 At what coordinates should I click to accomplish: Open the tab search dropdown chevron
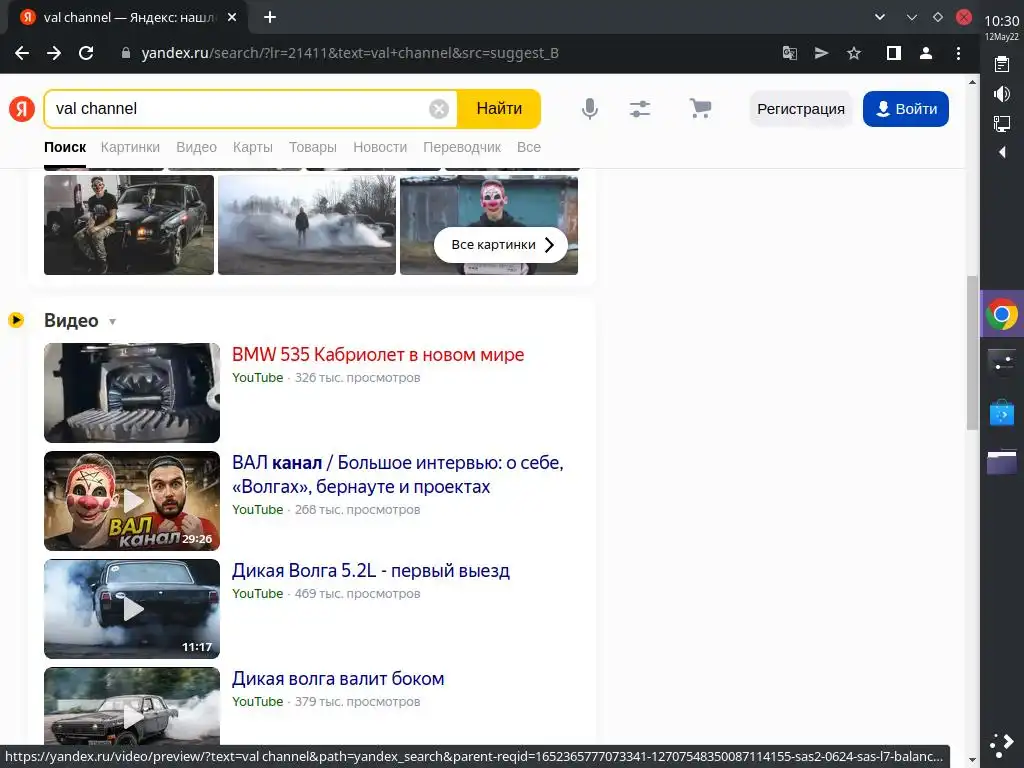pos(880,17)
